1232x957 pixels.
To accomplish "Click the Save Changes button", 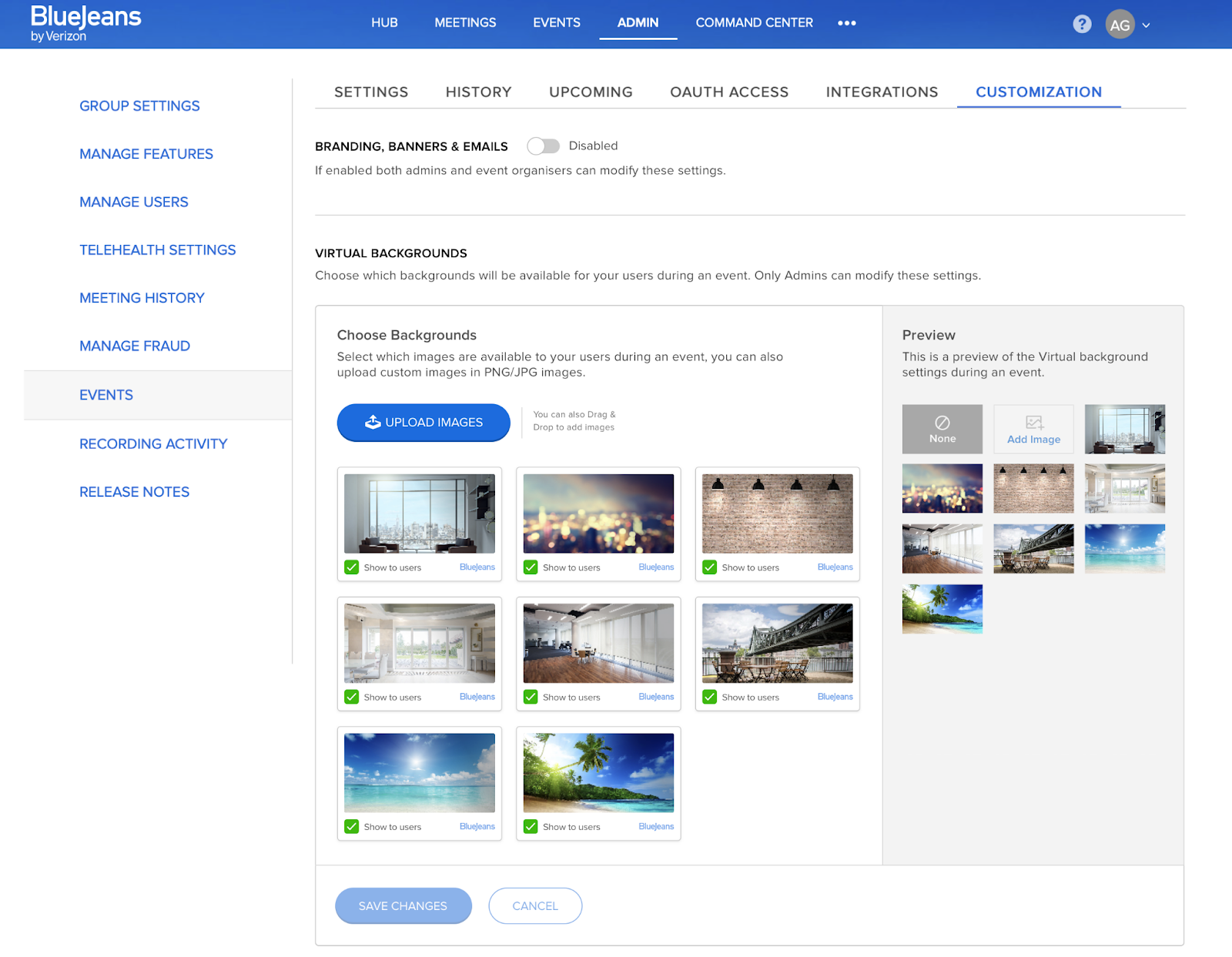I will coord(403,905).
